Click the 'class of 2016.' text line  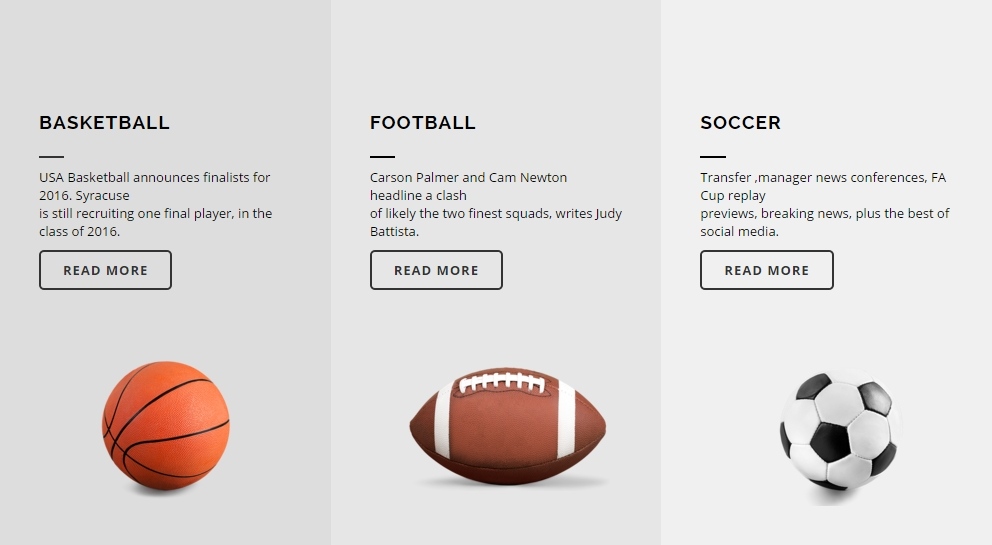point(80,231)
